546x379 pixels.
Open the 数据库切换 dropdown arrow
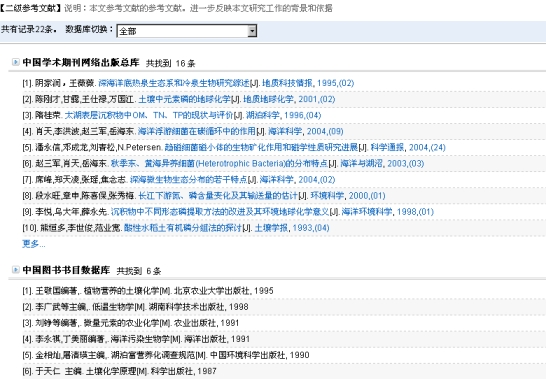252,31
